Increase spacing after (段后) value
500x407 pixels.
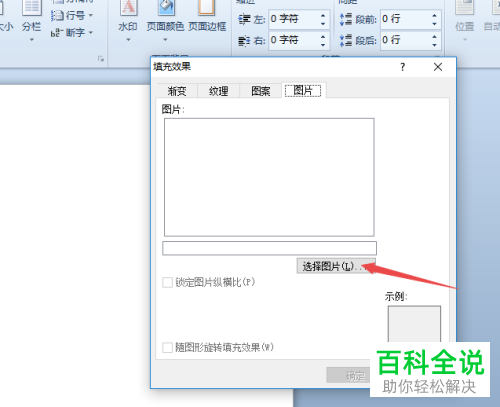point(434,36)
